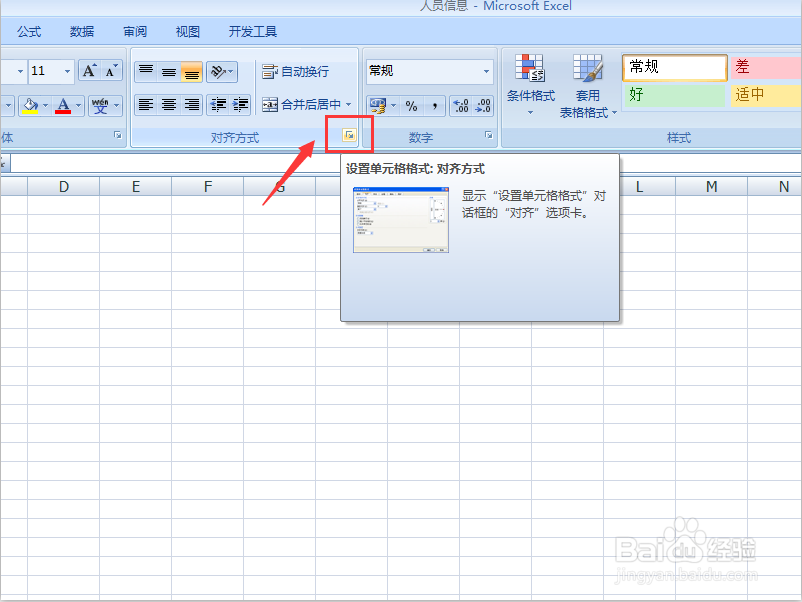Image resolution: width=802 pixels, height=602 pixels.
Task: Select column M header
Action: pos(711,187)
